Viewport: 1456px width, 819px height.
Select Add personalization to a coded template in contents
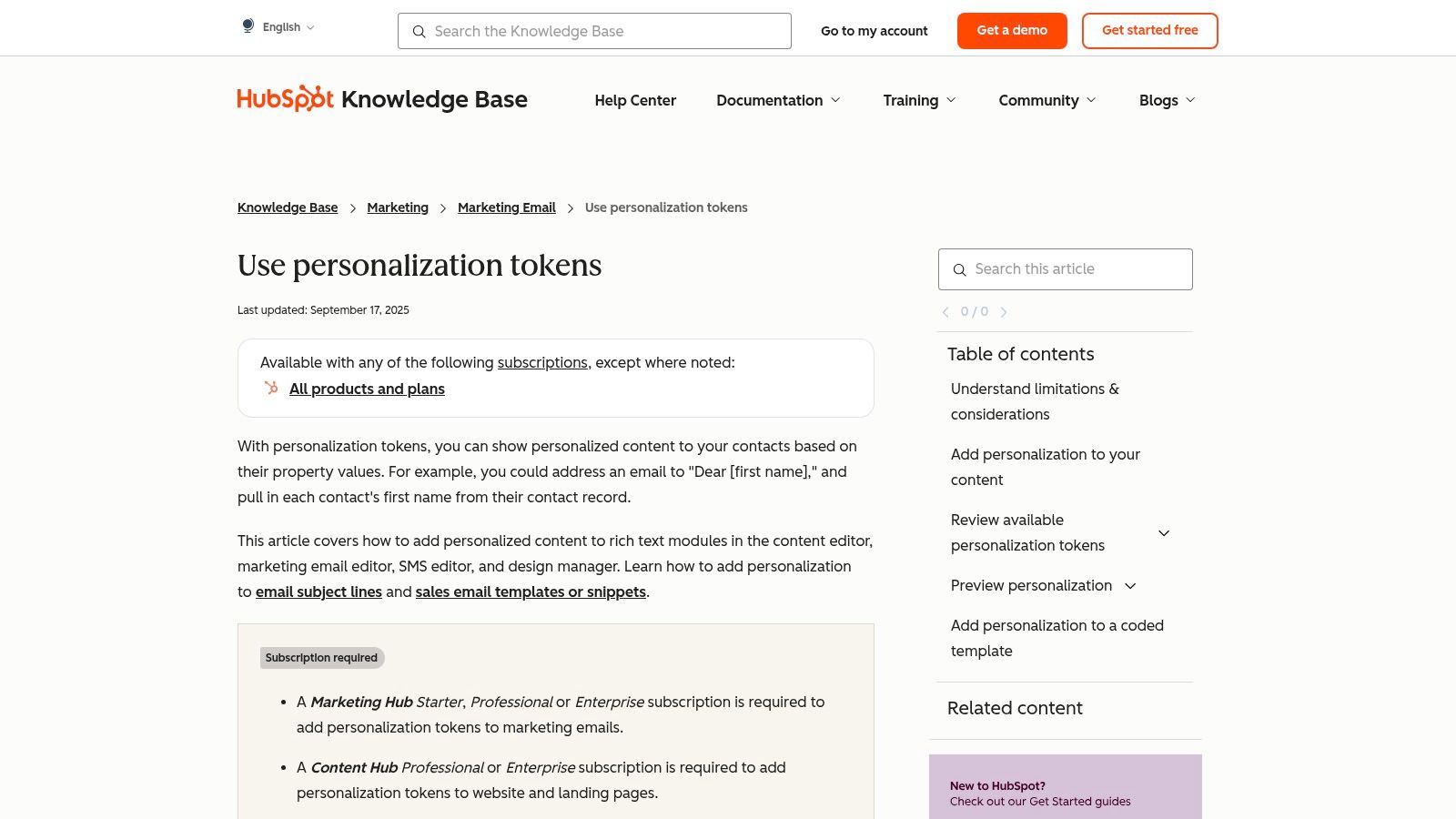(x=1057, y=638)
